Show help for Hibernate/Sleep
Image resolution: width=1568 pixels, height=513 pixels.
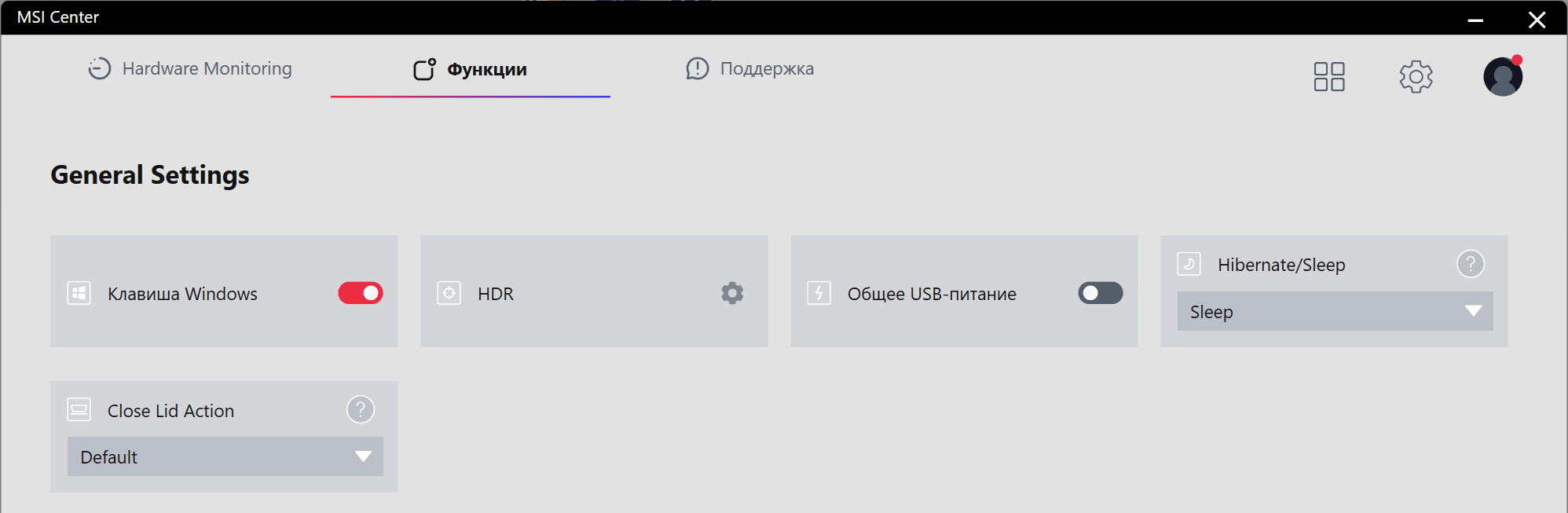(x=1470, y=264)
